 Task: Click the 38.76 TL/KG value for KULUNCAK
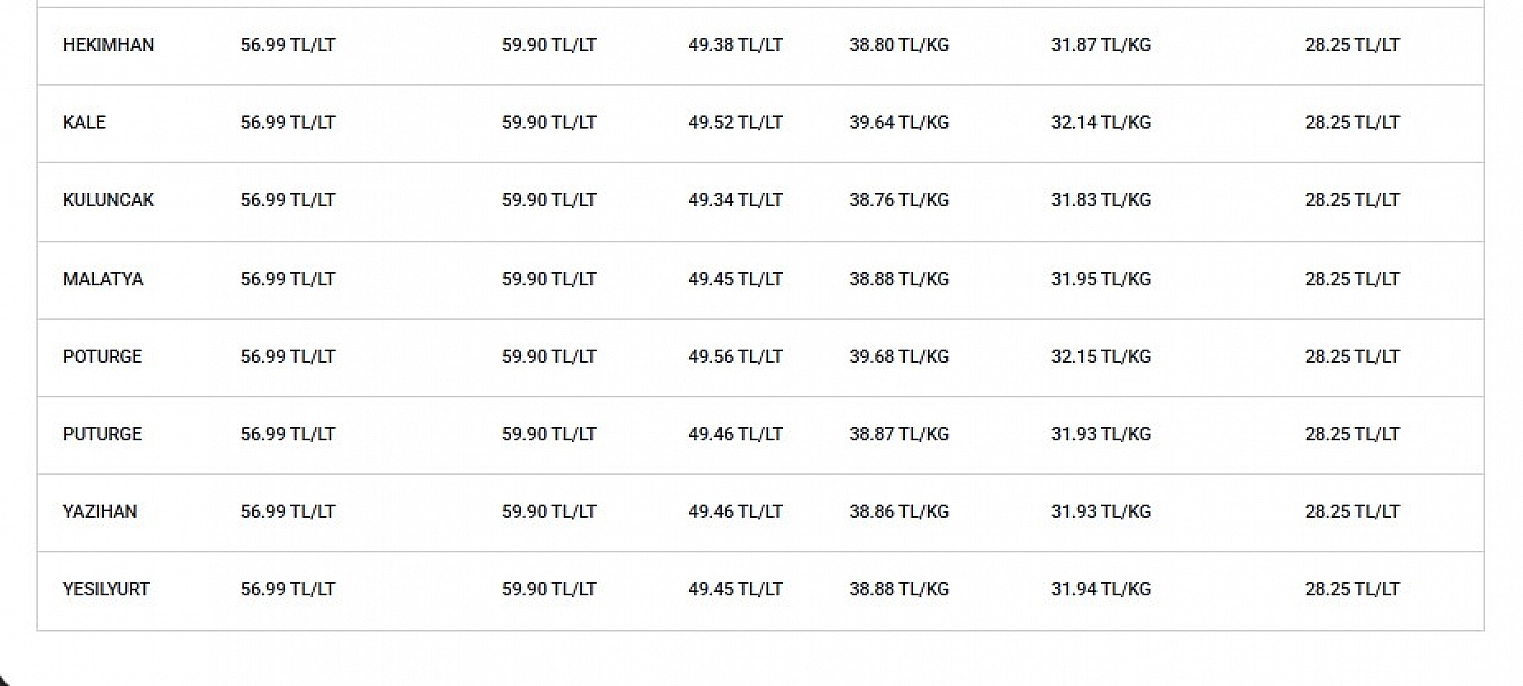tap(899, 200)
